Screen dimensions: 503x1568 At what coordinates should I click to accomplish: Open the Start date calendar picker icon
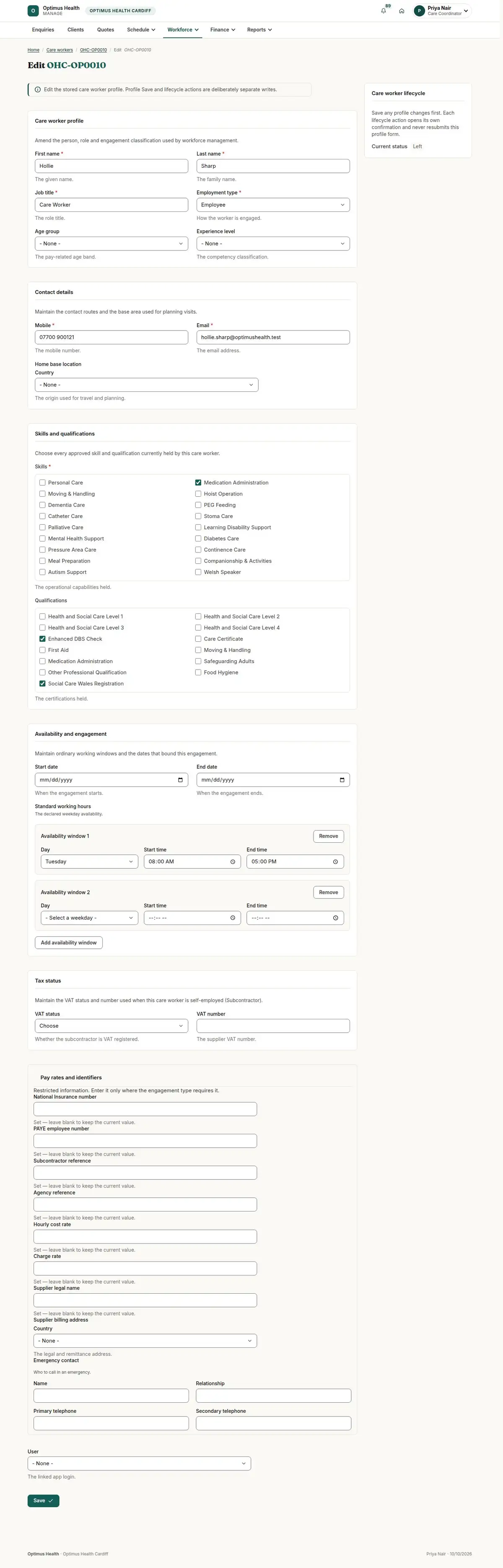pos(180,780)
